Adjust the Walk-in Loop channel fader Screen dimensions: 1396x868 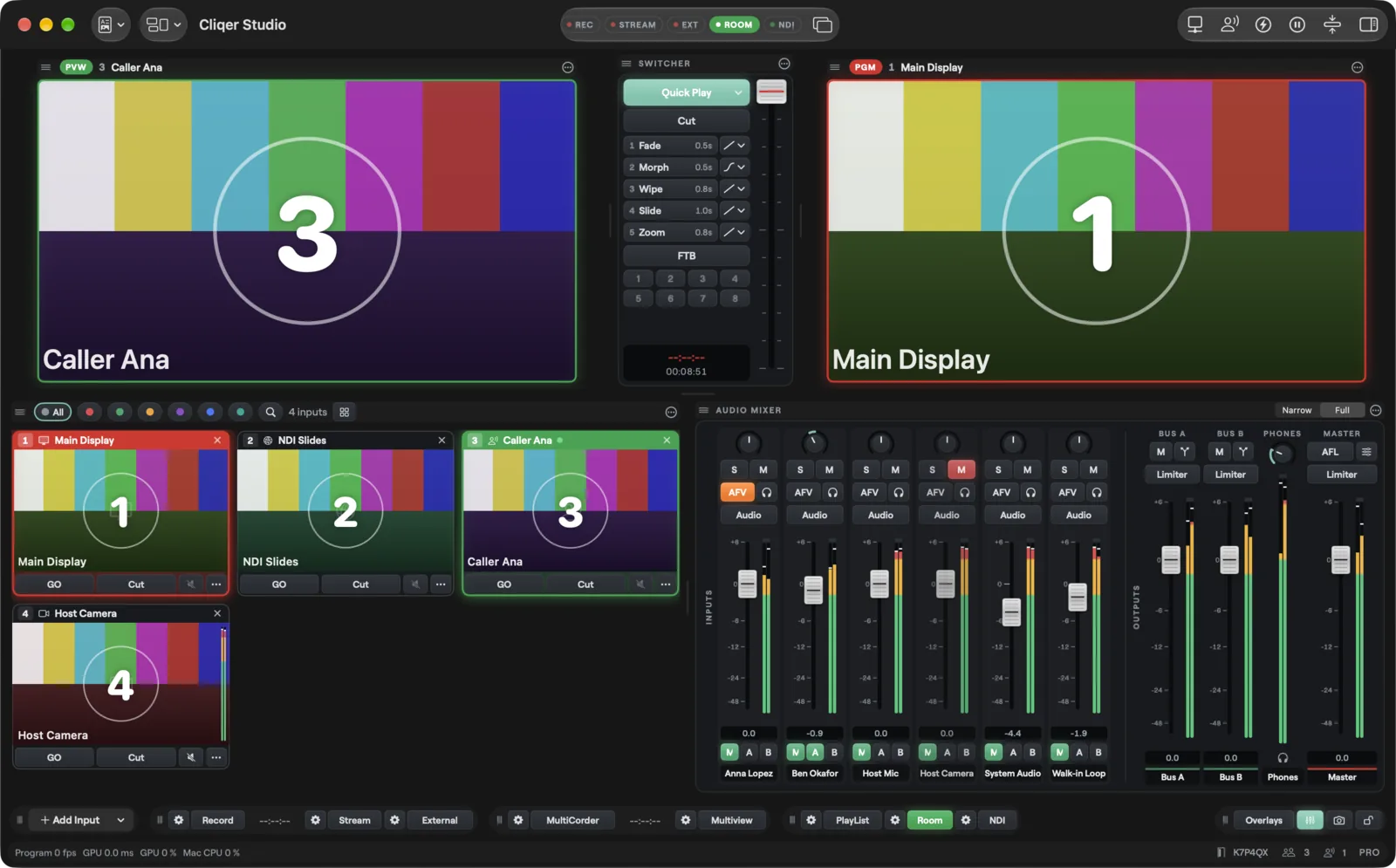click(x=1078, y=597)
